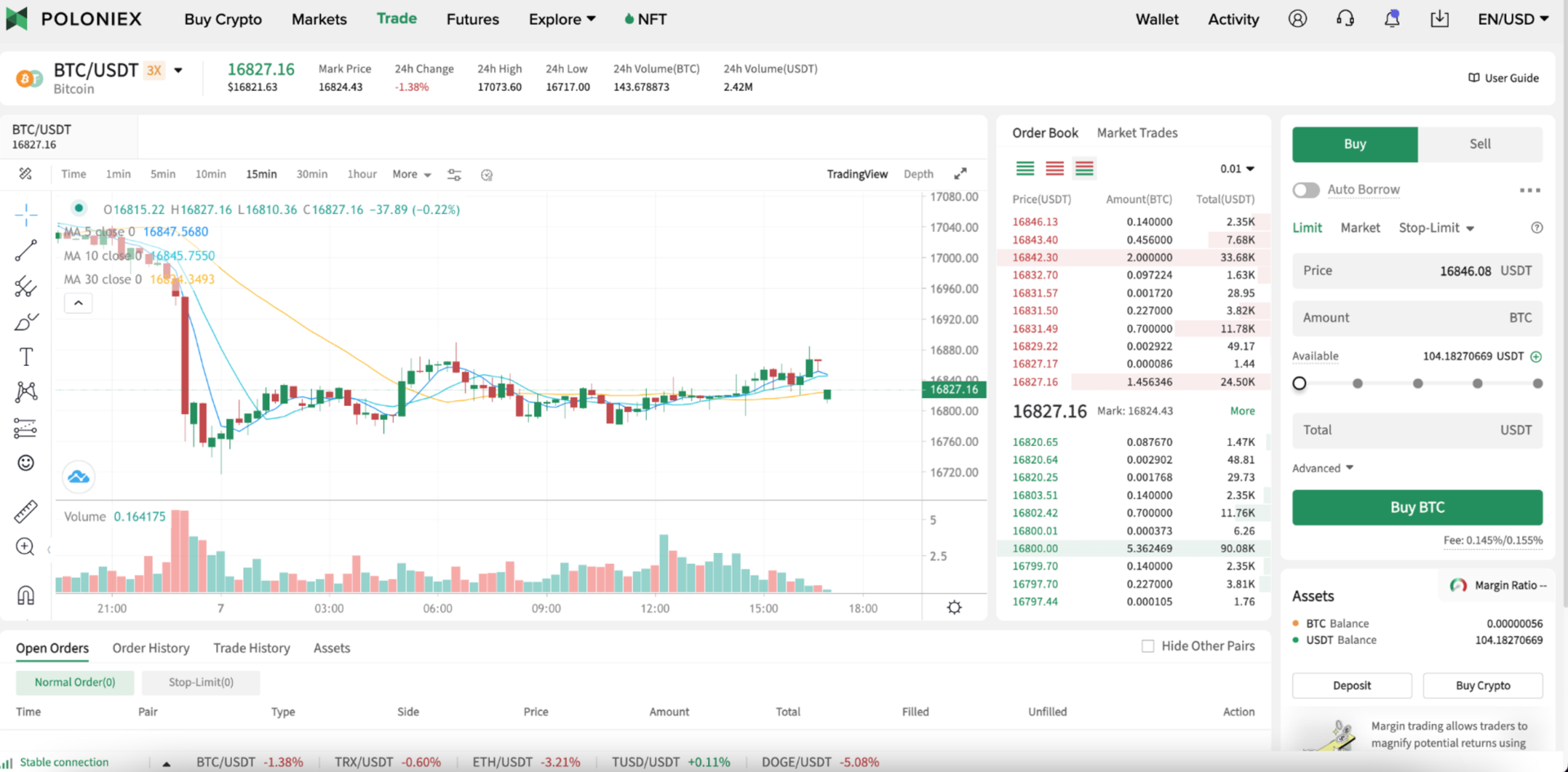
Task: Click the zoom in tool
Action: coord(26,547)
